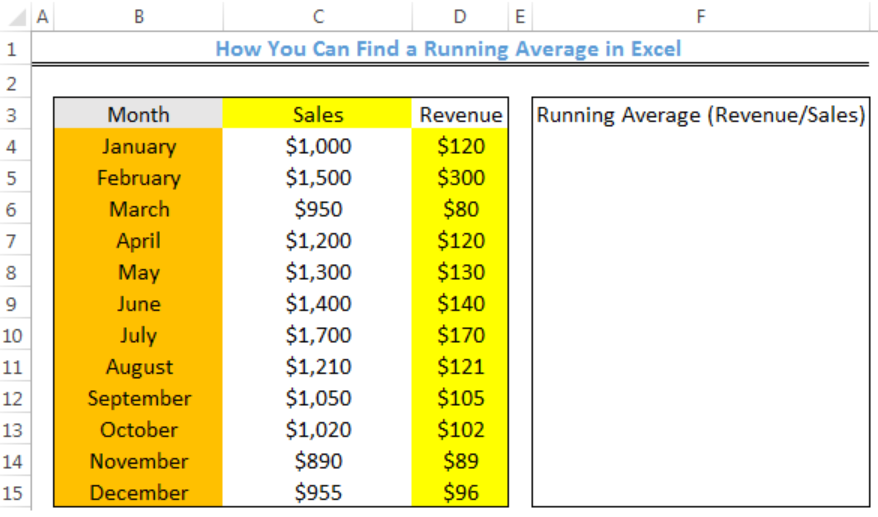The width and height of the screenshot is (878, 517).
Task: Select the Revenue header cell
Action: [x=460, y=114]
